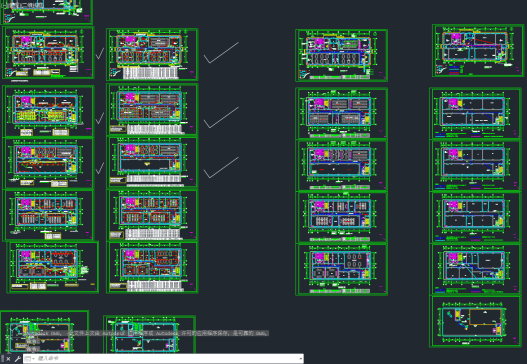Pick the top sheet of the third column
Viewport: 527px width, 364px height.
click(341, 55)
